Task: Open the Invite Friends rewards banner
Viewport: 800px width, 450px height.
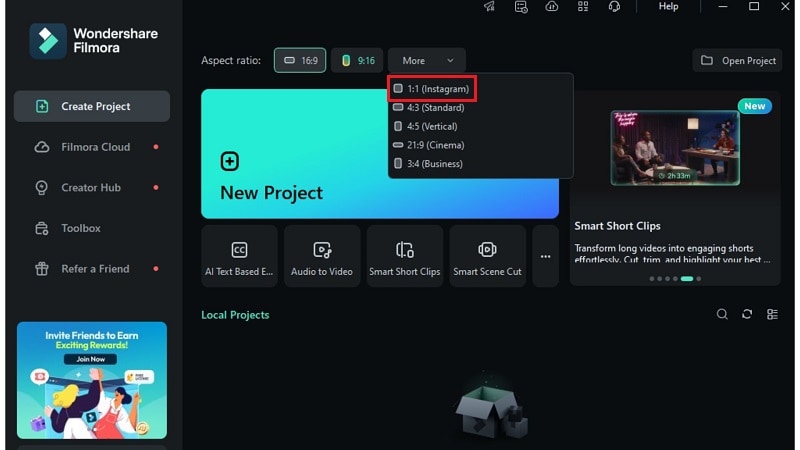Action: 92,380
